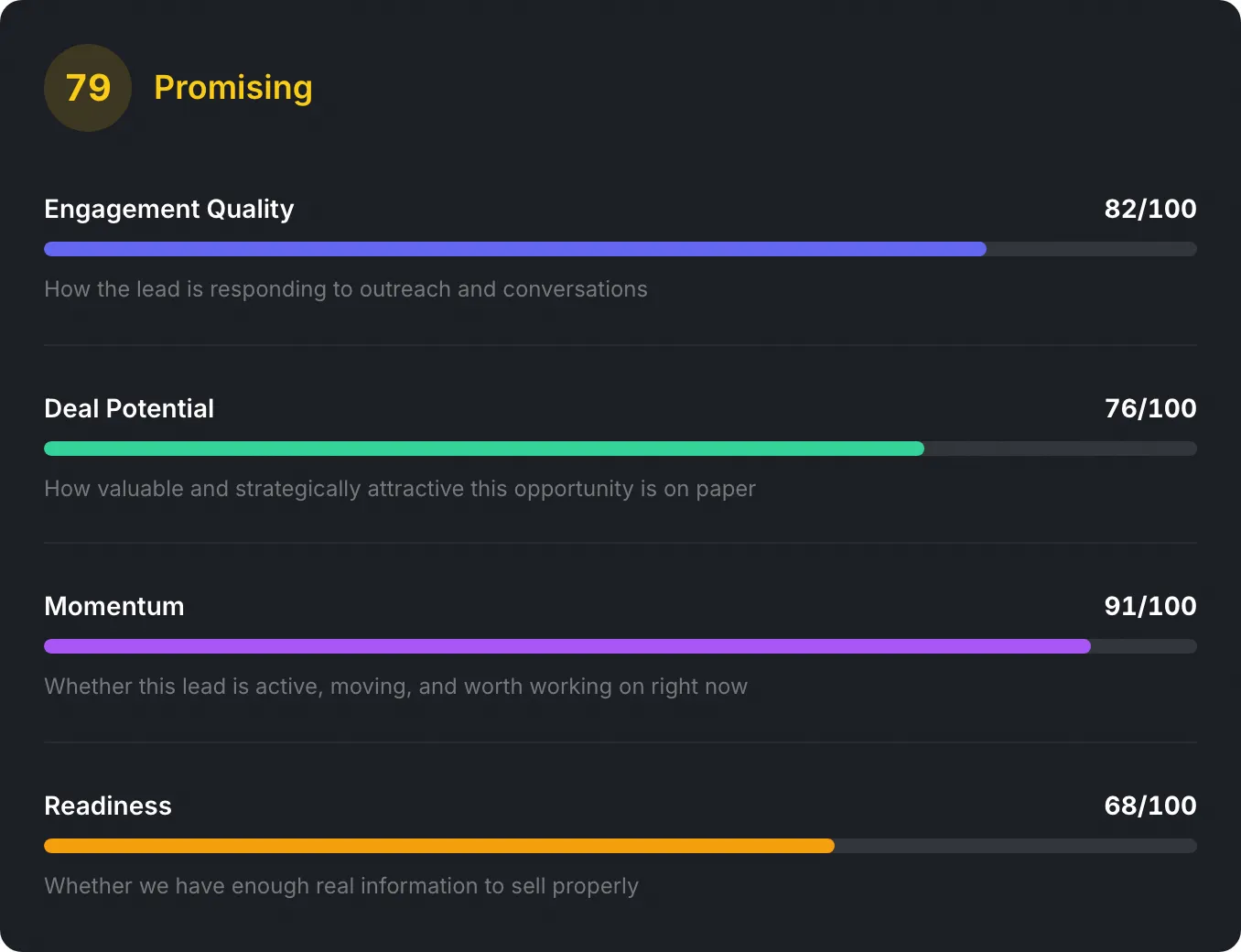Click the 91/100 Momentum score
Image resolution: width=1241 pixels, height=952 pixels.
point(1149,606)
